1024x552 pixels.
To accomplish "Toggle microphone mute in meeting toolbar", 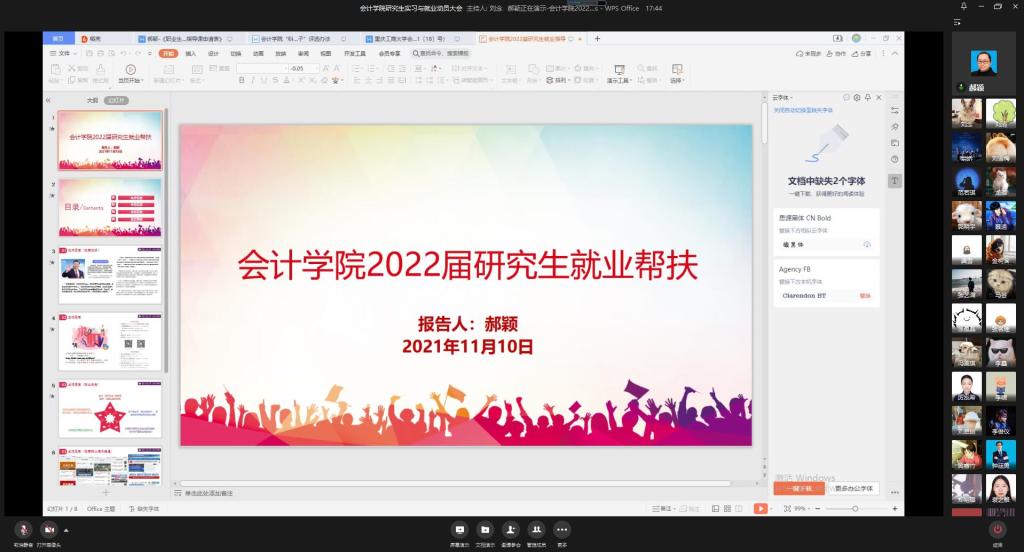I will point(23,529).
